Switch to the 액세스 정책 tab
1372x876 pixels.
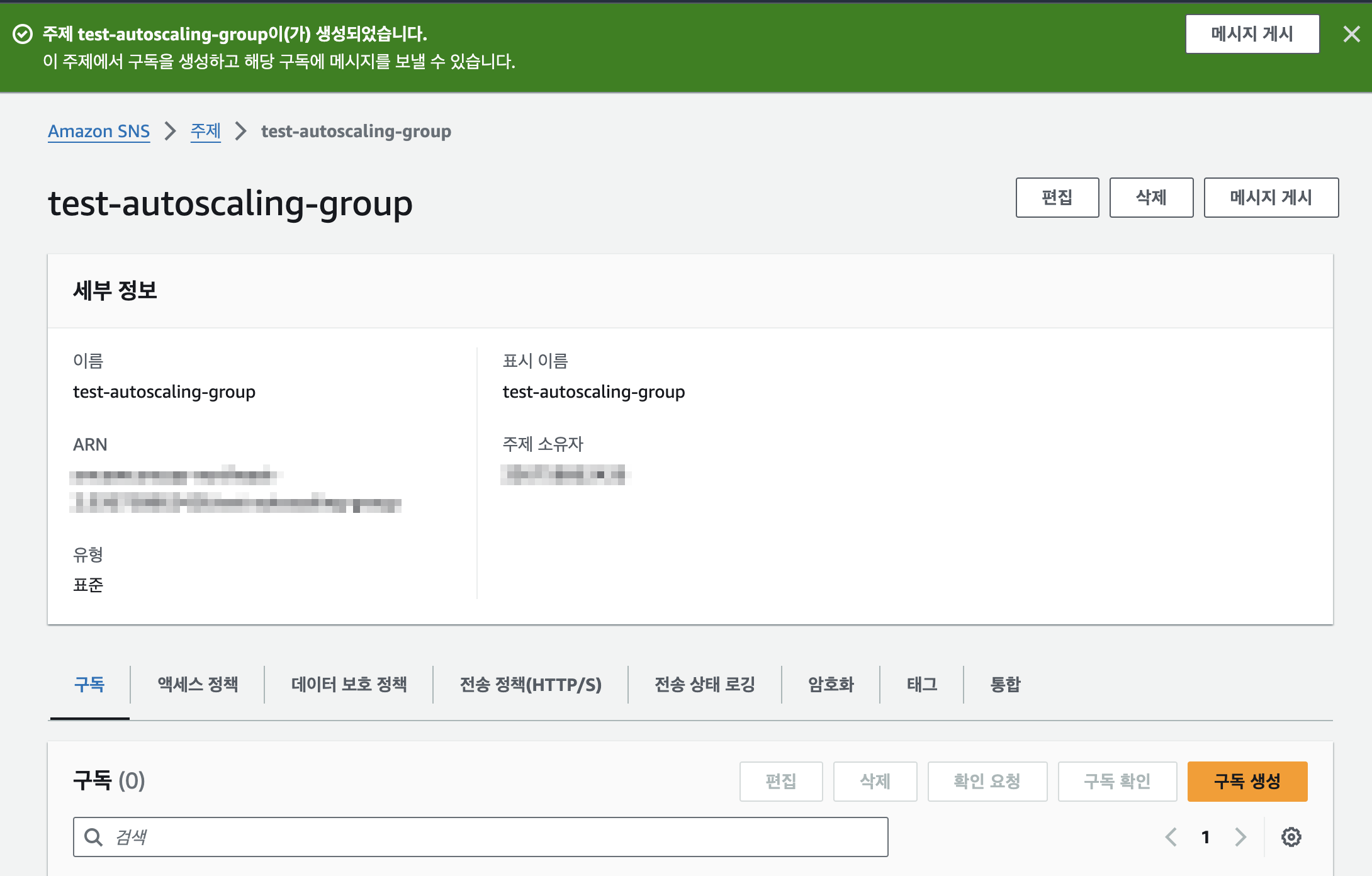click(x=198, y=684)
